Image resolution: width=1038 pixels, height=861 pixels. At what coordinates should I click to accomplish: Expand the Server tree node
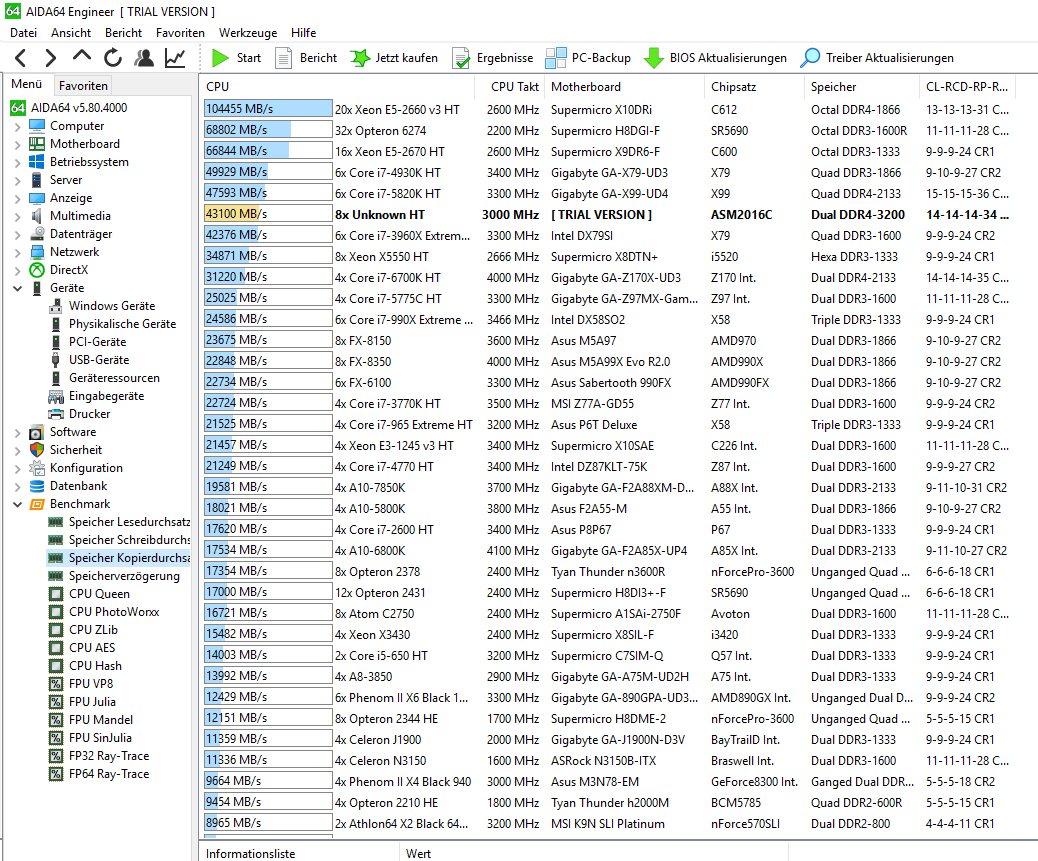[18, 180]
